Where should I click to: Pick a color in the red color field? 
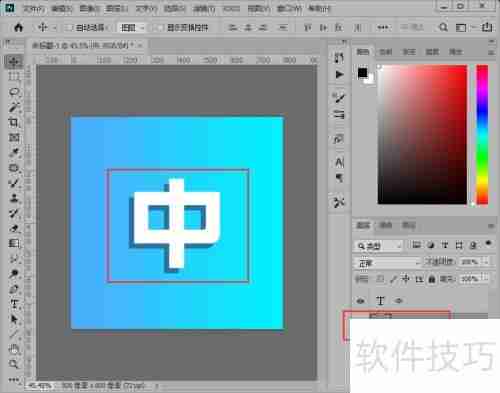pyautogui.click(x=422, y=134)
